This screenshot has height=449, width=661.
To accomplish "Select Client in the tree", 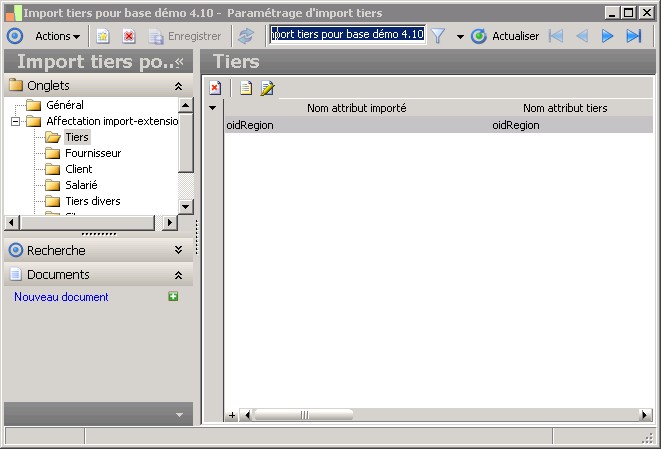I will (79, 169).
